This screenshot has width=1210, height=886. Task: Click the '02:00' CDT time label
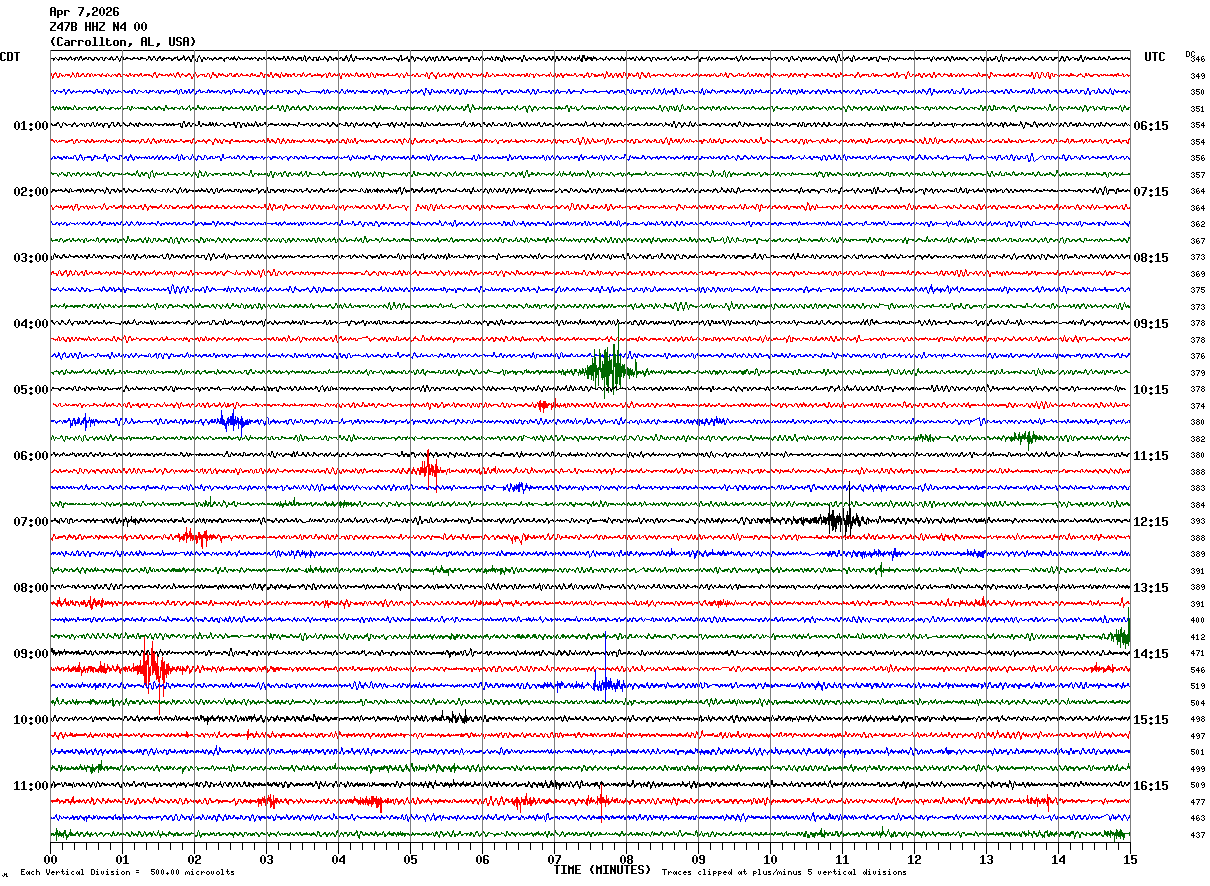[x=31, y=192]
